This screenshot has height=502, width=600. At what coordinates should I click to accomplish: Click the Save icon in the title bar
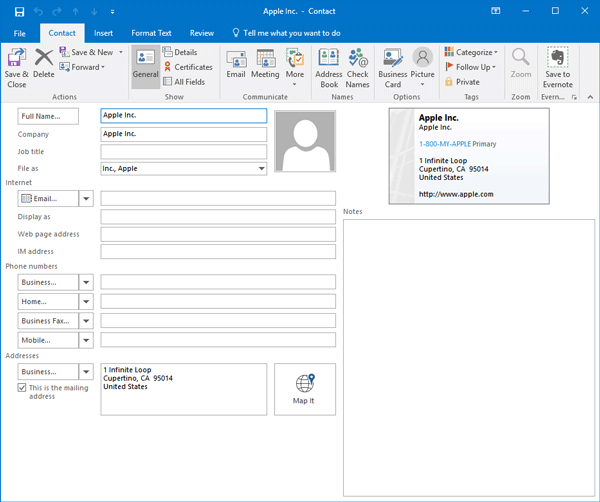[19, 11]
